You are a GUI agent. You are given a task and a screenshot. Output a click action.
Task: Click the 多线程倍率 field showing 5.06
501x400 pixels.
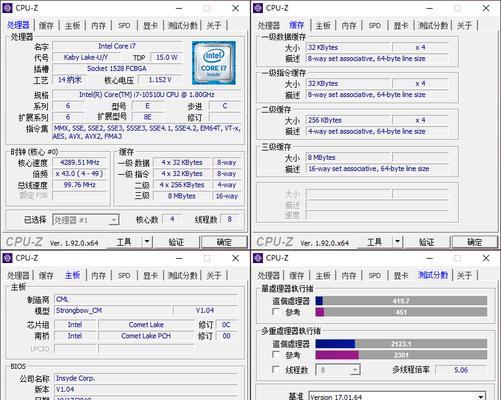(461, 370)
